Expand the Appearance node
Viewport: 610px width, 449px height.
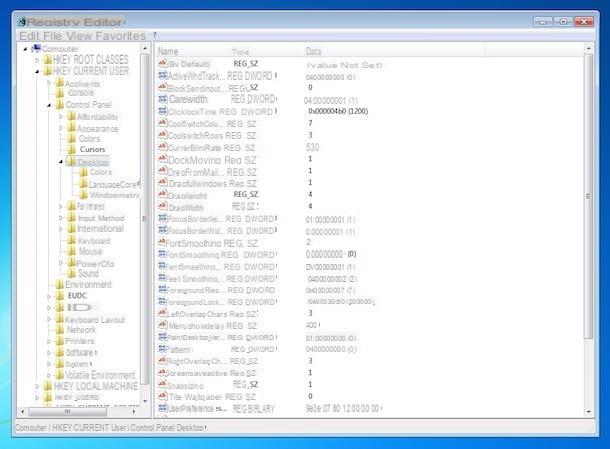tap(61, 128)
